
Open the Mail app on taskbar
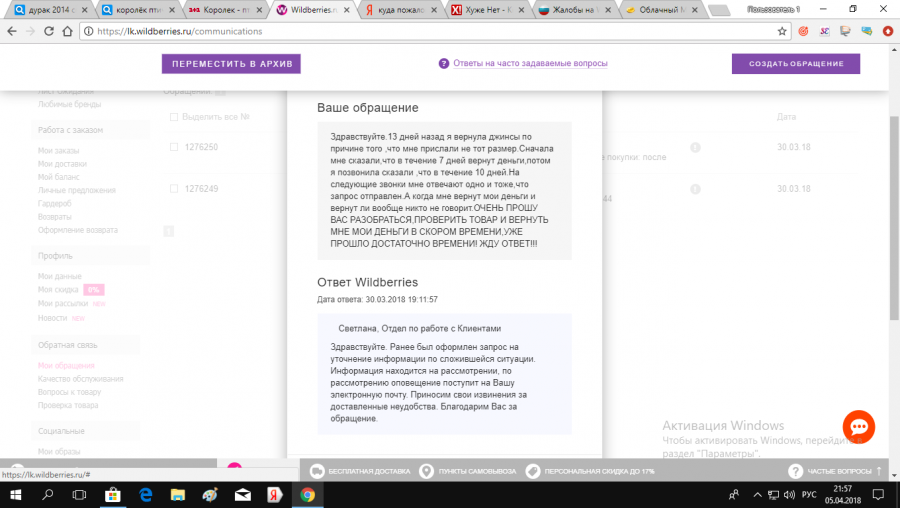pos(243,495)
